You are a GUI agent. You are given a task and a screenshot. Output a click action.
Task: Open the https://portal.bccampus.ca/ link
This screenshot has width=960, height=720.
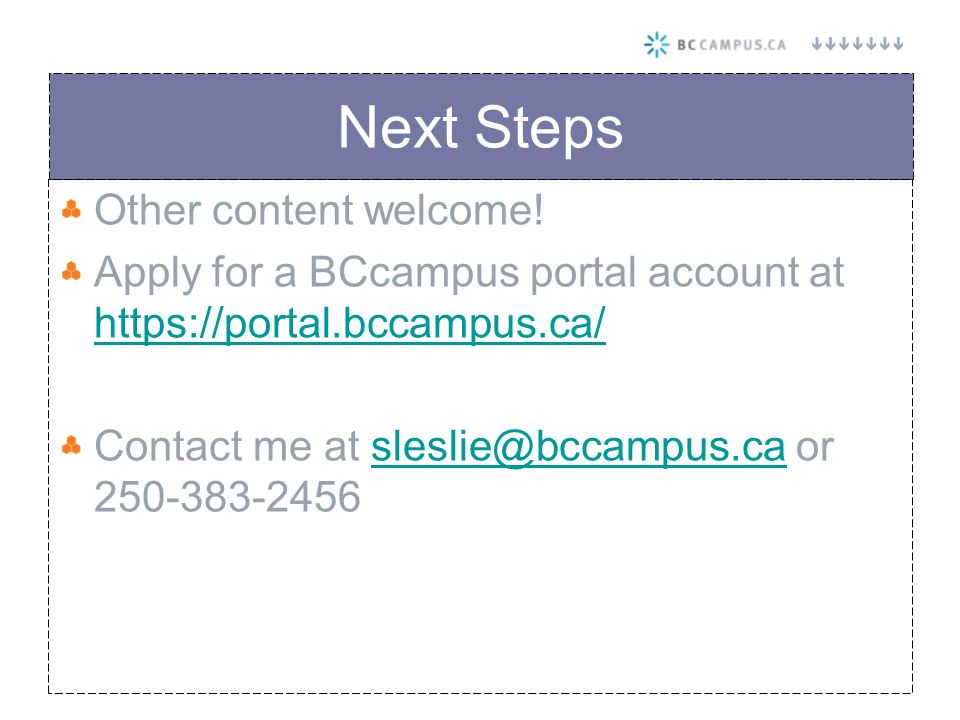350,323
